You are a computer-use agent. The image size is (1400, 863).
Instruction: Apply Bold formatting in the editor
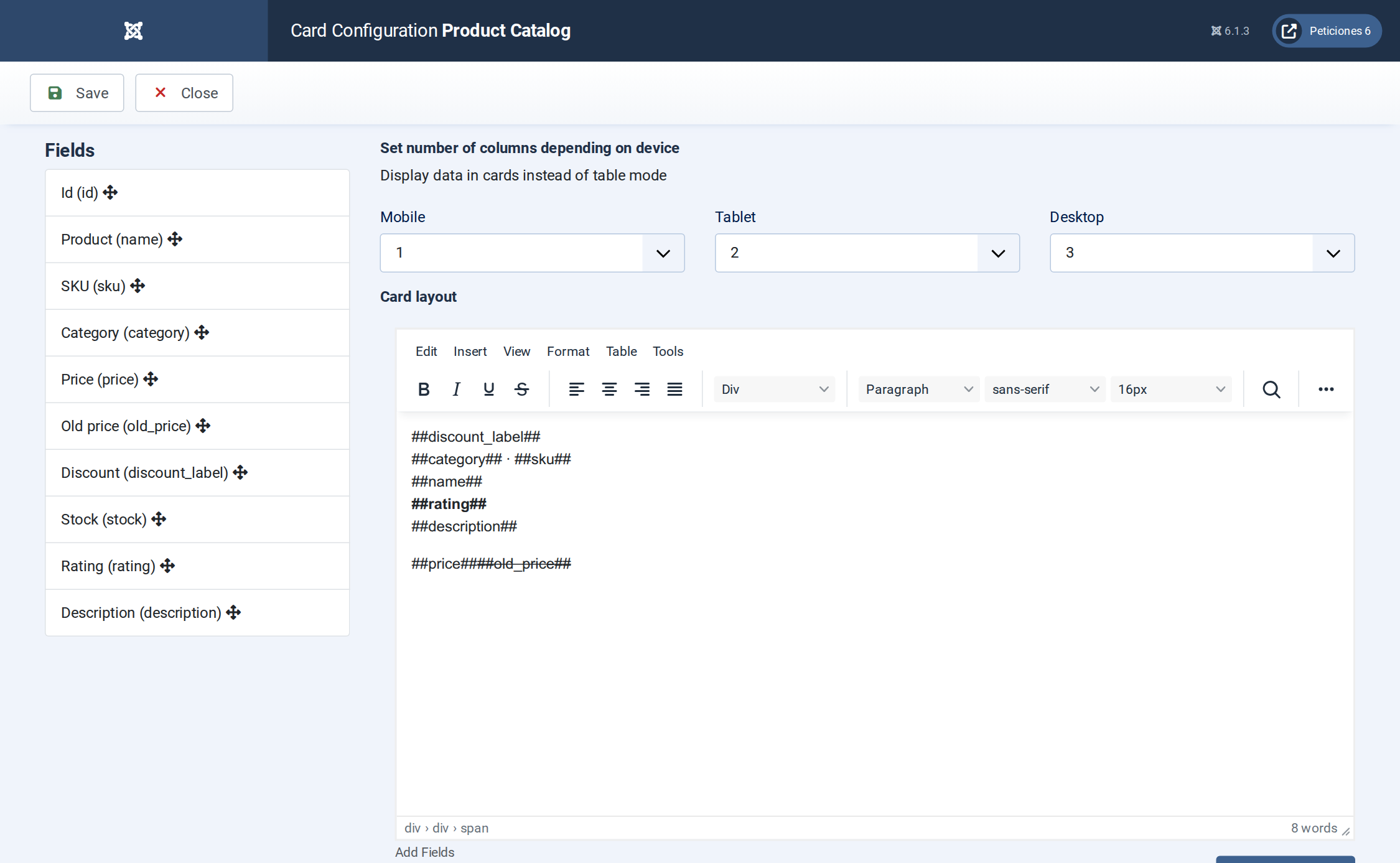424,390
